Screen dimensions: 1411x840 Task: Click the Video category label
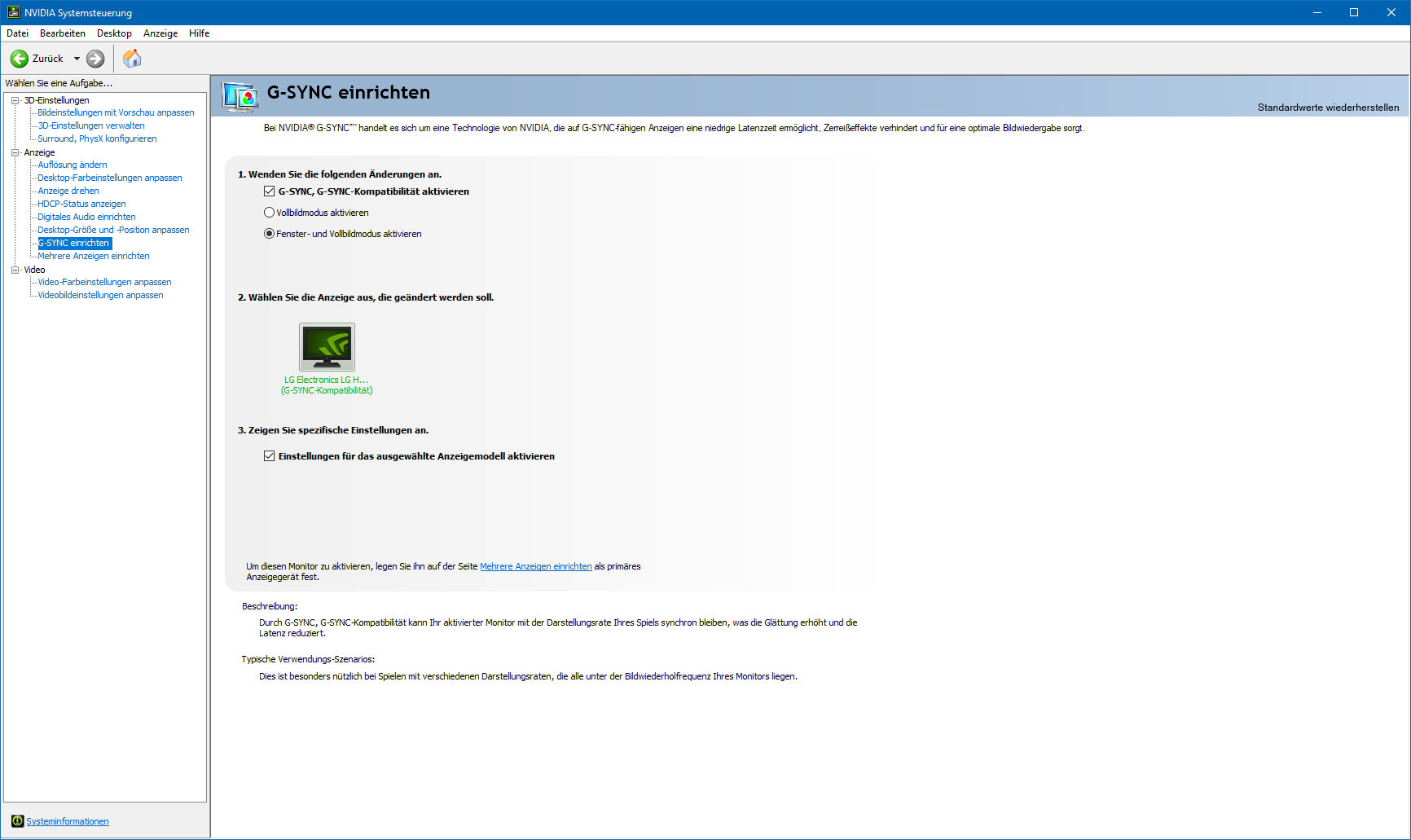point(34,270)
